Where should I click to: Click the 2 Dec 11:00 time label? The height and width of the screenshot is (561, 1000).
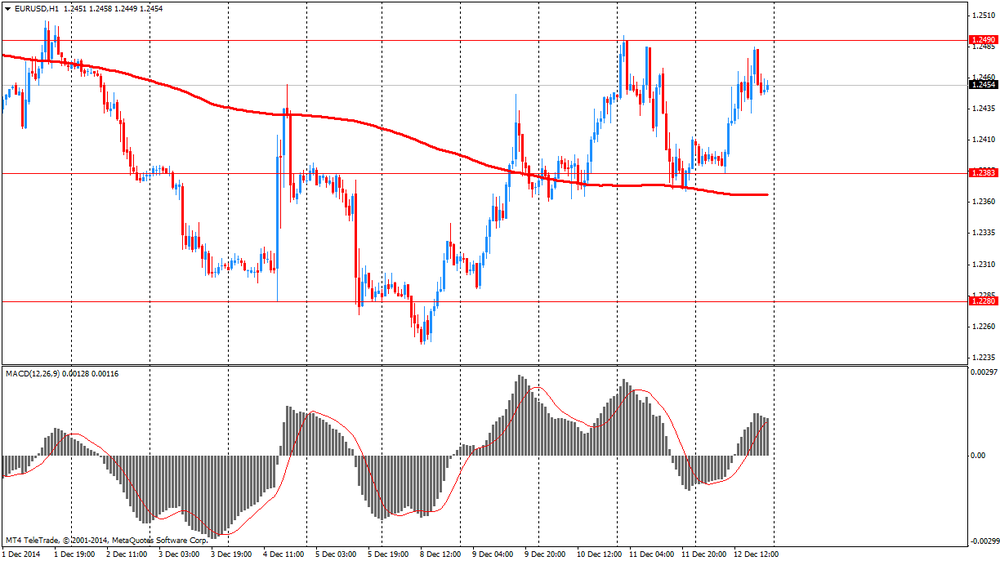[127, 554]
